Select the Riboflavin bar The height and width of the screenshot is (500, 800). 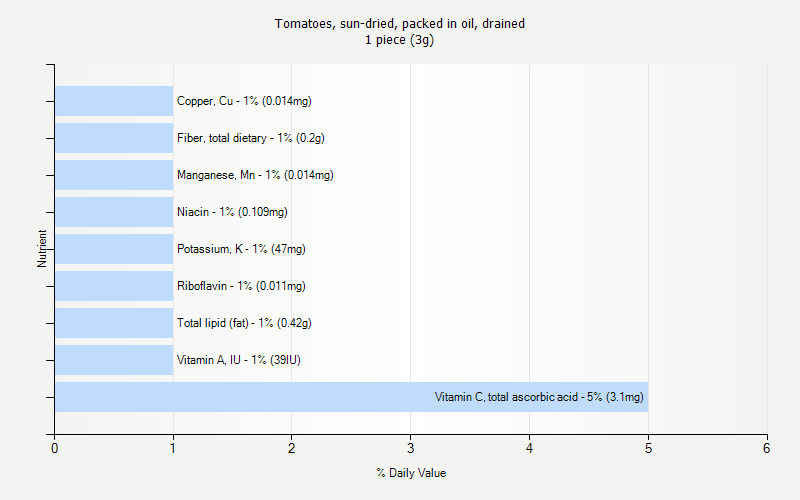114,286
